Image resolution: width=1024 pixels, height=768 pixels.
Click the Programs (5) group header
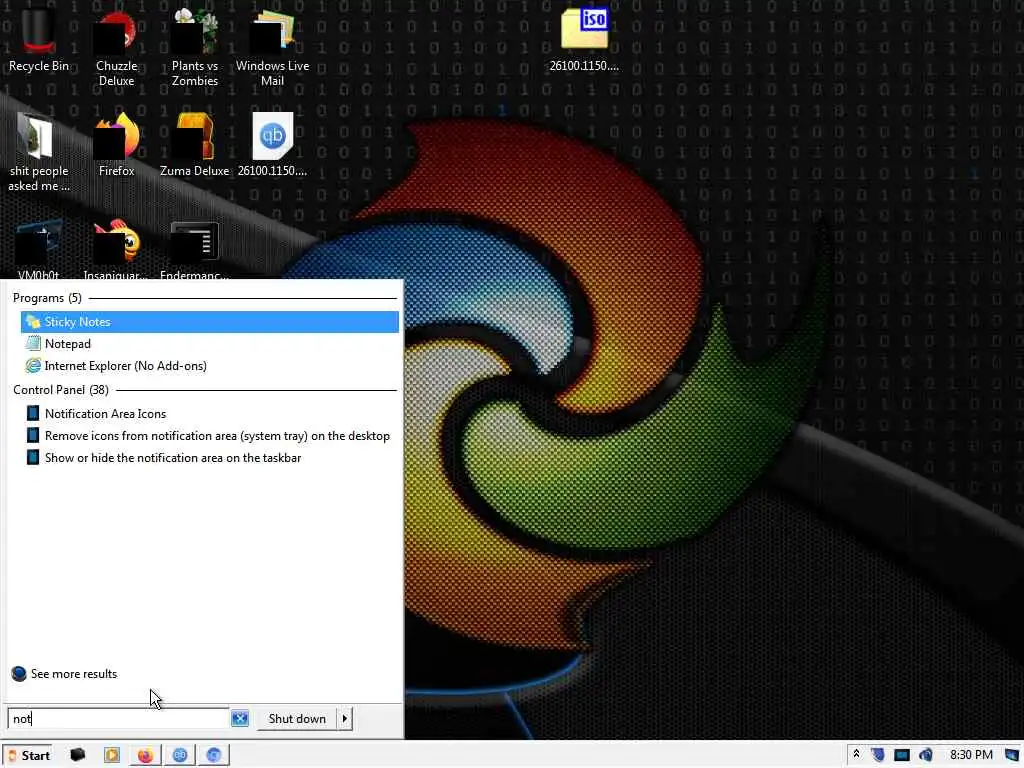(x=47, y=298)
